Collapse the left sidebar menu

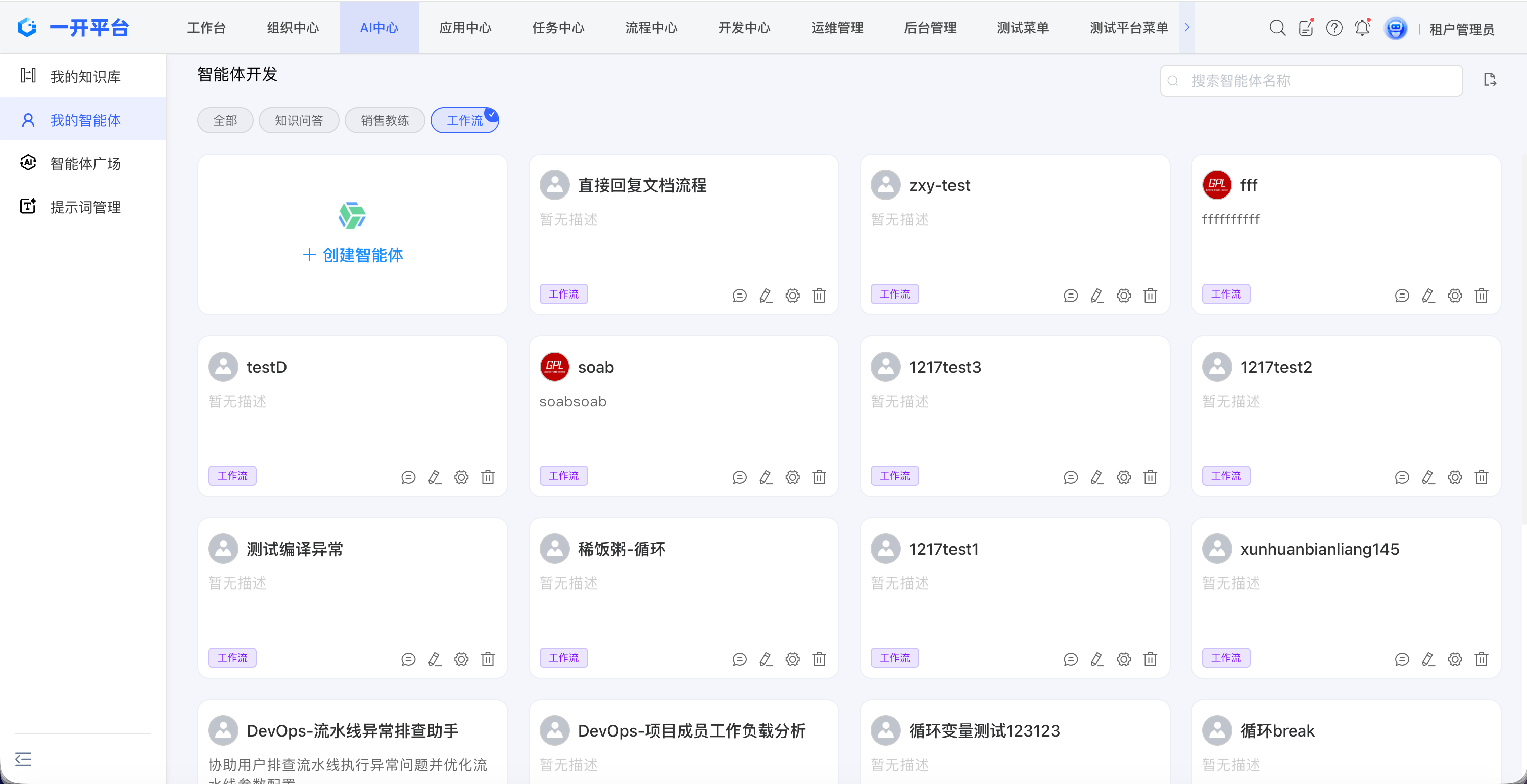click(x=23, y=759)
